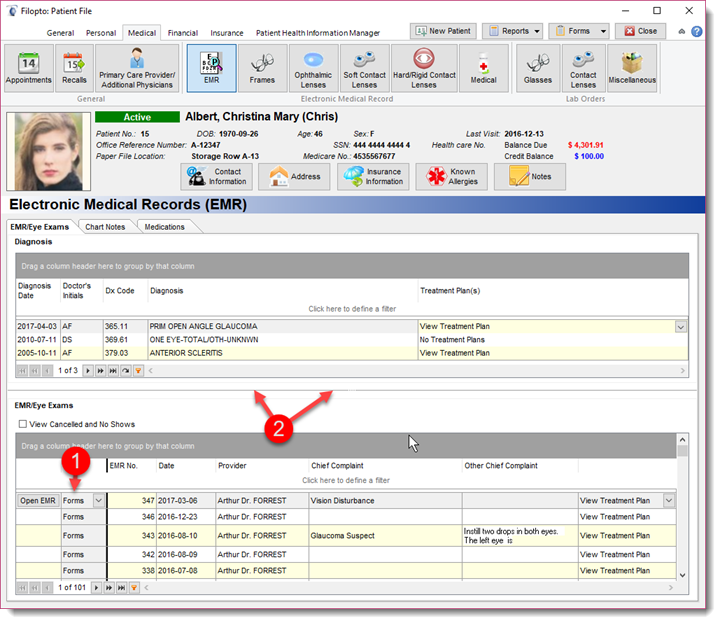
Task: View Known Allergies
Action: tap(452, 177)
